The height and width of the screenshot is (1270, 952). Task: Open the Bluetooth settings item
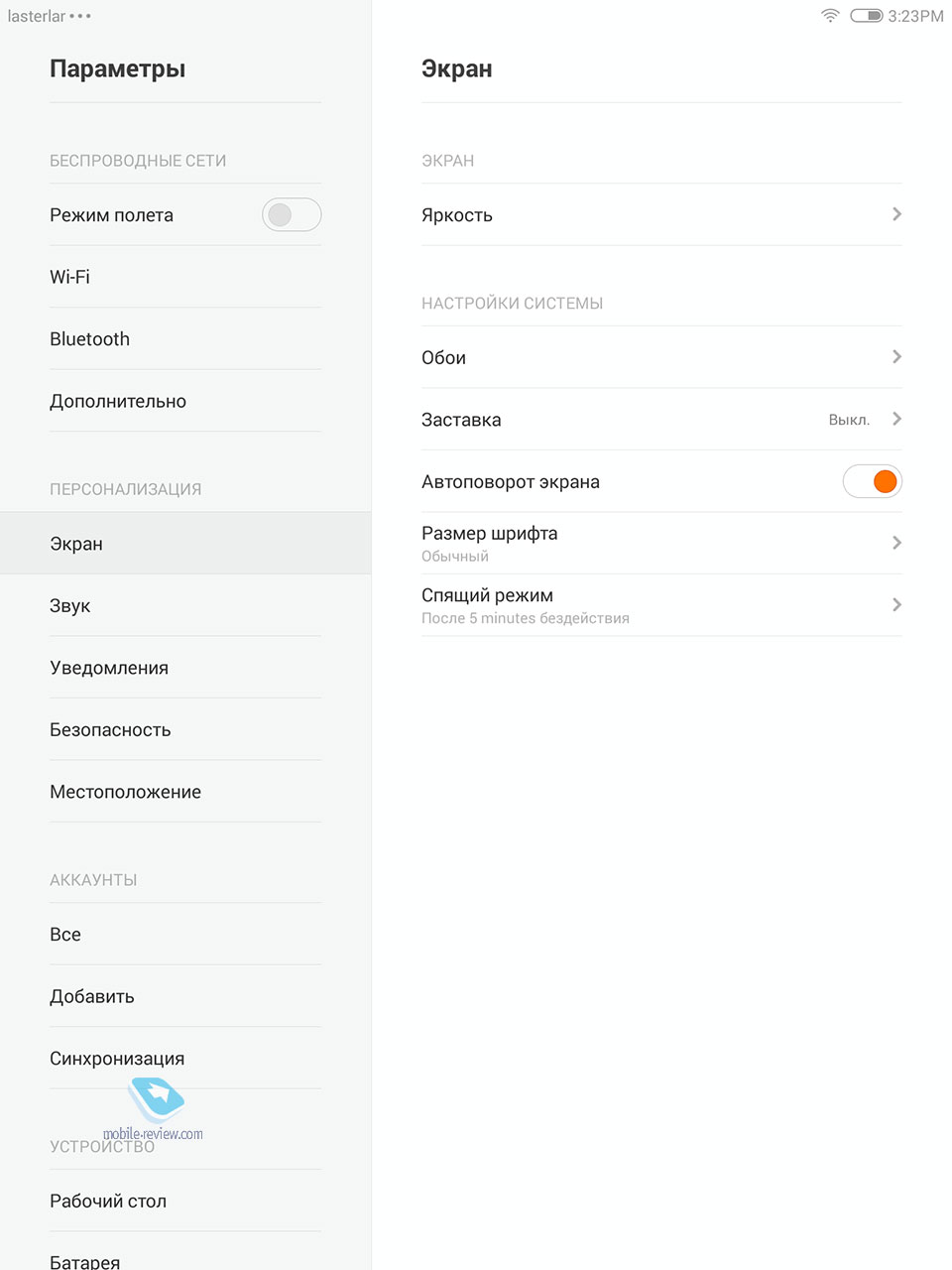point(185,339)
